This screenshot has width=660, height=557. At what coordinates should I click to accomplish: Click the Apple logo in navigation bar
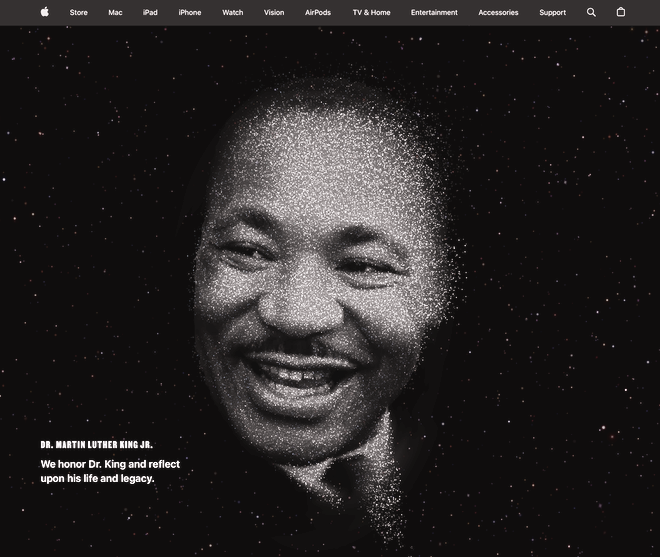pos(44,12)
